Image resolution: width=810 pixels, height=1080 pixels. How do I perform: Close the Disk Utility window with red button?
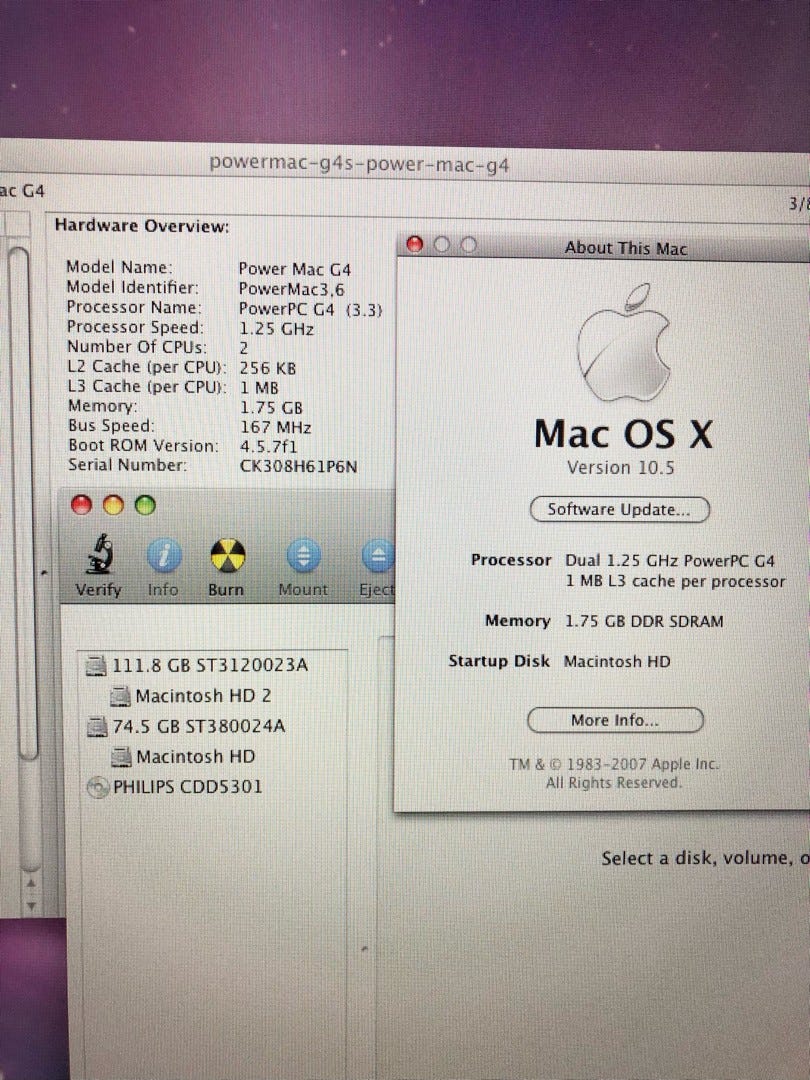point(81,505)
